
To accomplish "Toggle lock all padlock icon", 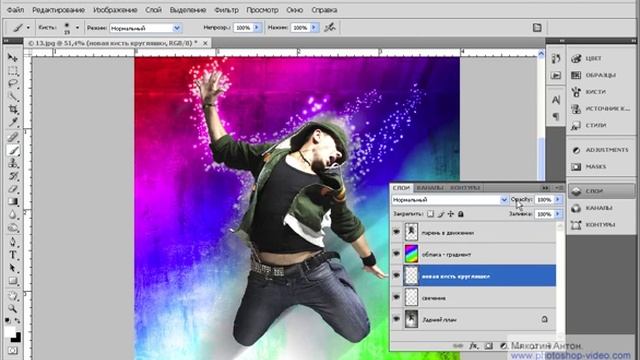I will (x=461, y=214).
